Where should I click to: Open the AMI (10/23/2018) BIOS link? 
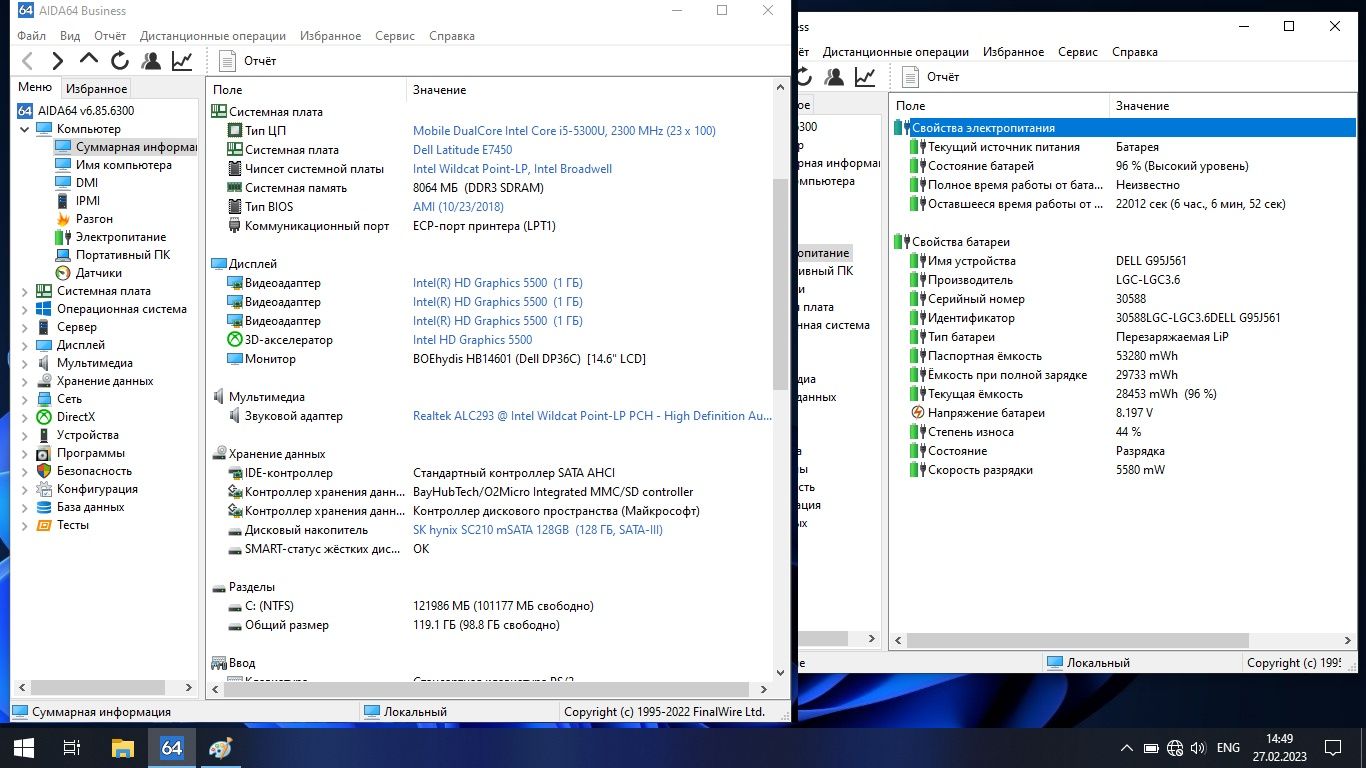(x=458, y=207)
